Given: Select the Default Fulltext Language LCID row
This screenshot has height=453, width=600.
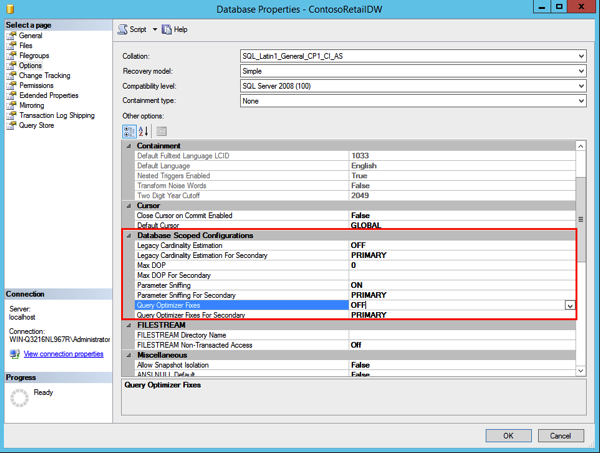Looking at the screenshot, I should pyautogui.click(x=355, y=156).
